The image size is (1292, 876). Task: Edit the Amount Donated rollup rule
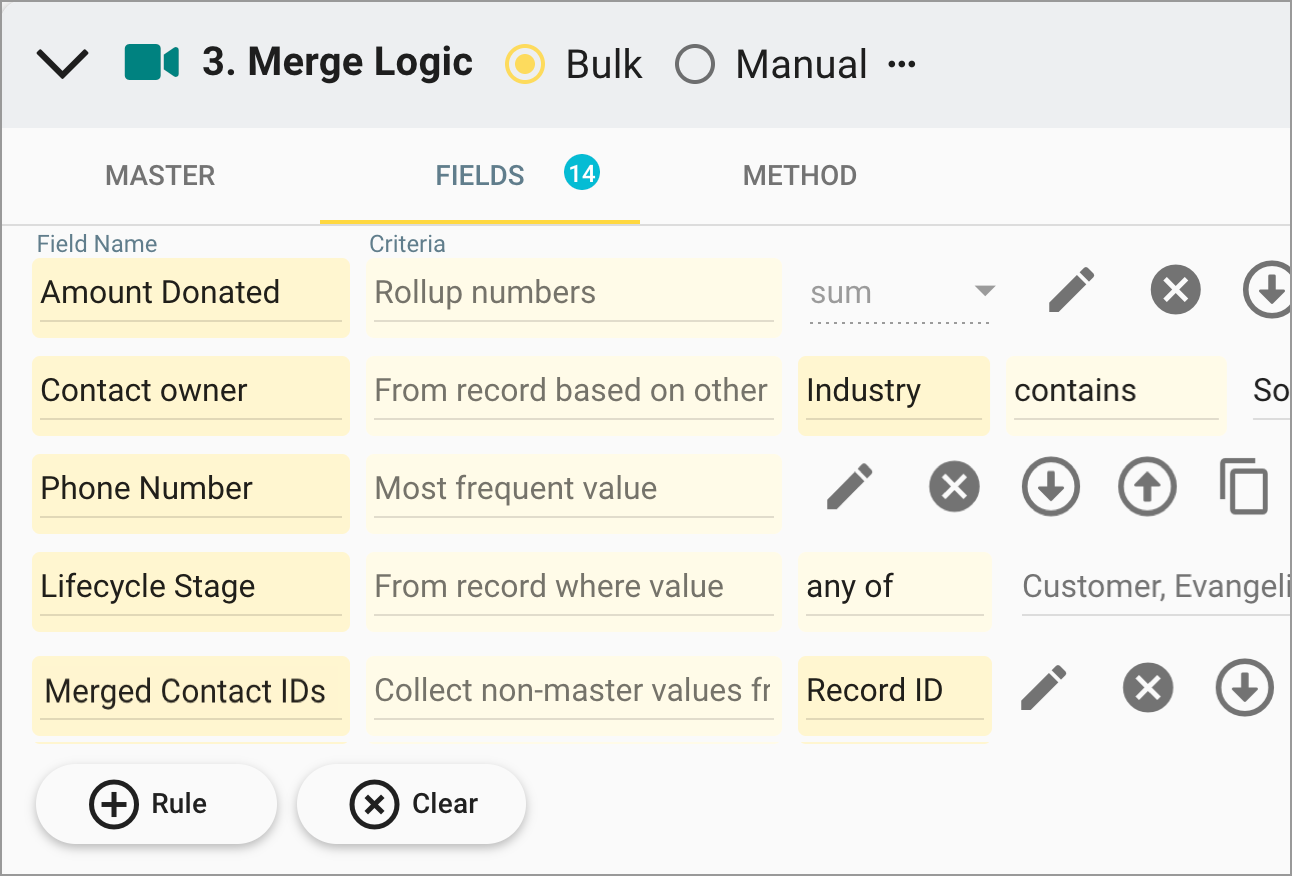[1071, 289]
